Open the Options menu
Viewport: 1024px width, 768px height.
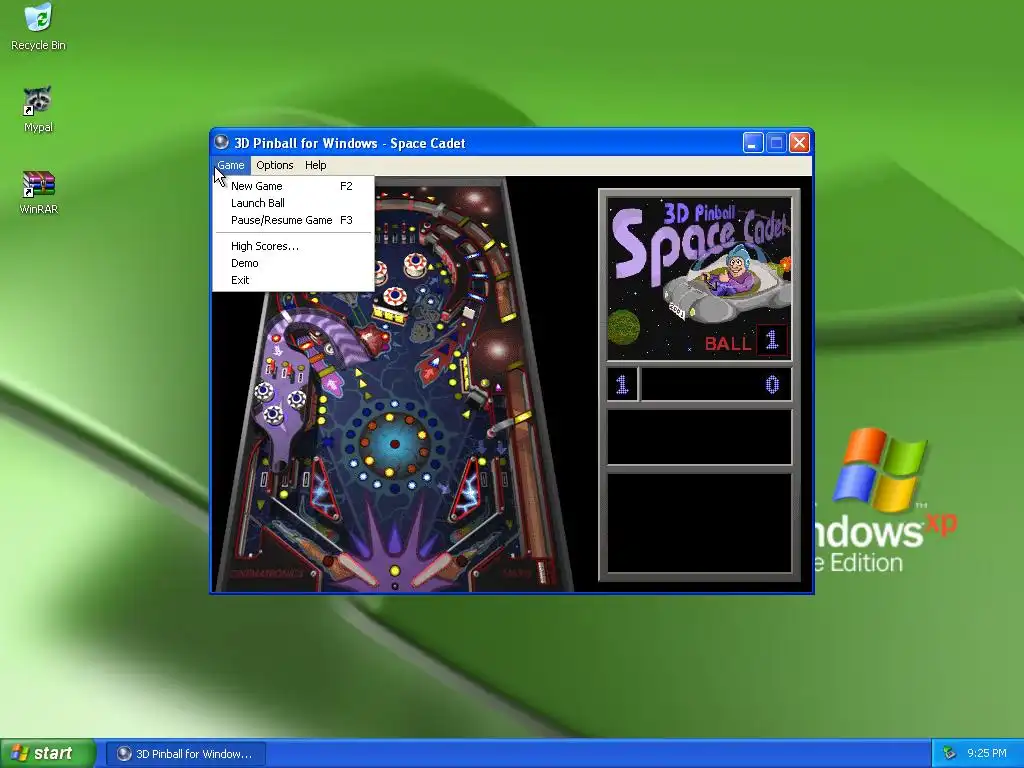tap(274, 165)
